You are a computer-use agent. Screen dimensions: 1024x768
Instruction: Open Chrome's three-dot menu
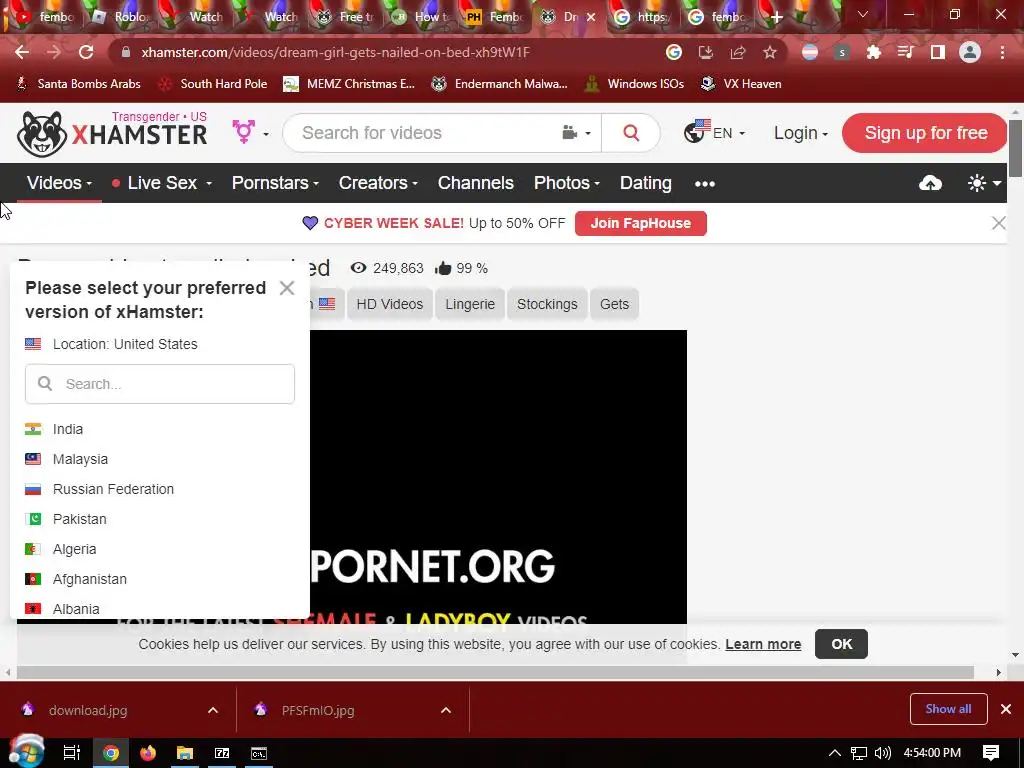[x=1002, y=52]
